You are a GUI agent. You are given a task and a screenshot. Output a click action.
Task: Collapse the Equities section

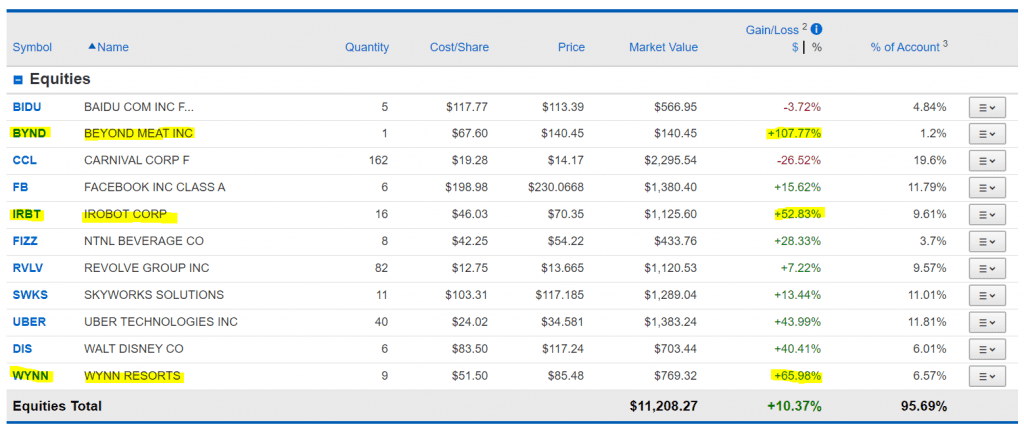[18, 80]
